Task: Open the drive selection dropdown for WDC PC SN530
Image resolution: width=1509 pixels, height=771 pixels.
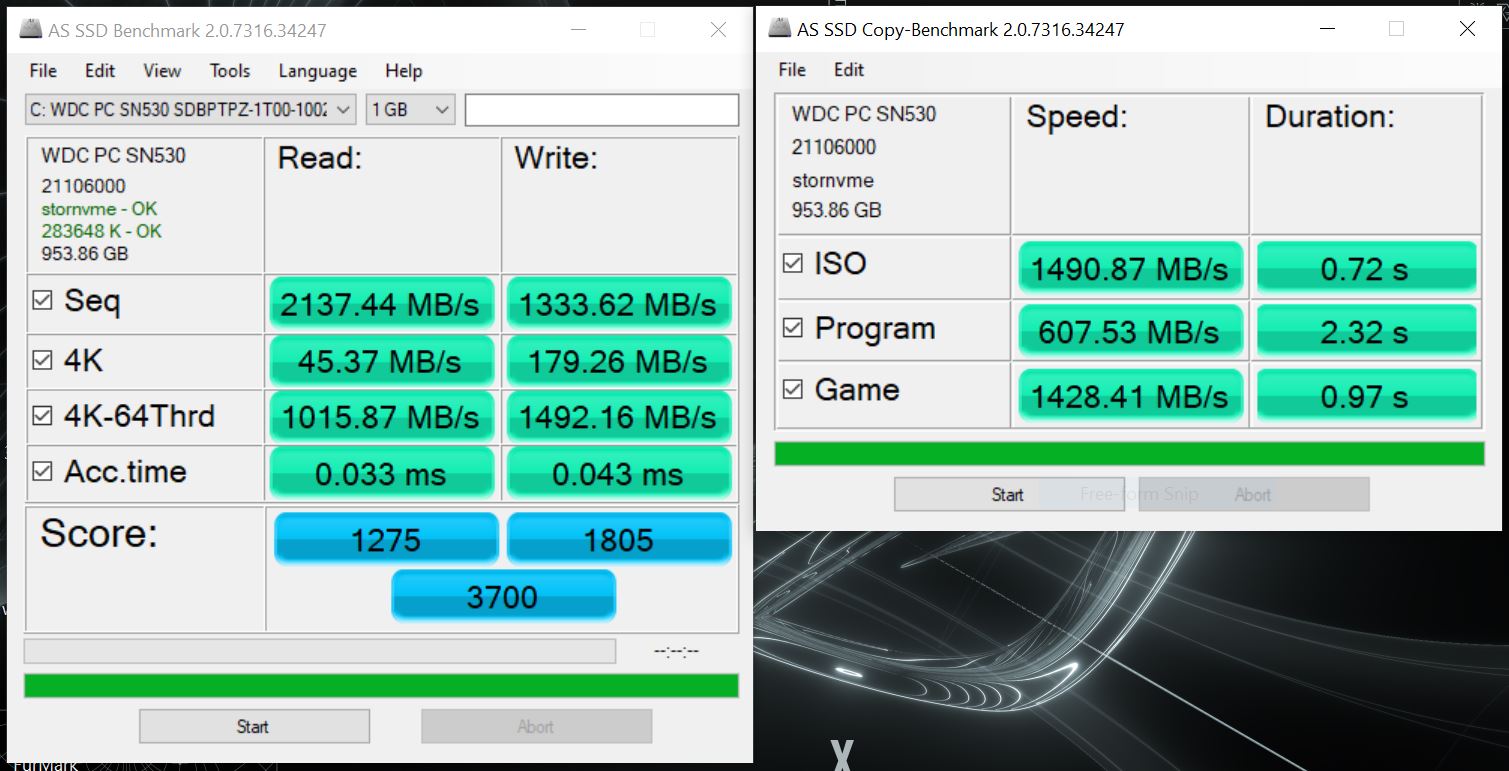Action: (191, 110)
